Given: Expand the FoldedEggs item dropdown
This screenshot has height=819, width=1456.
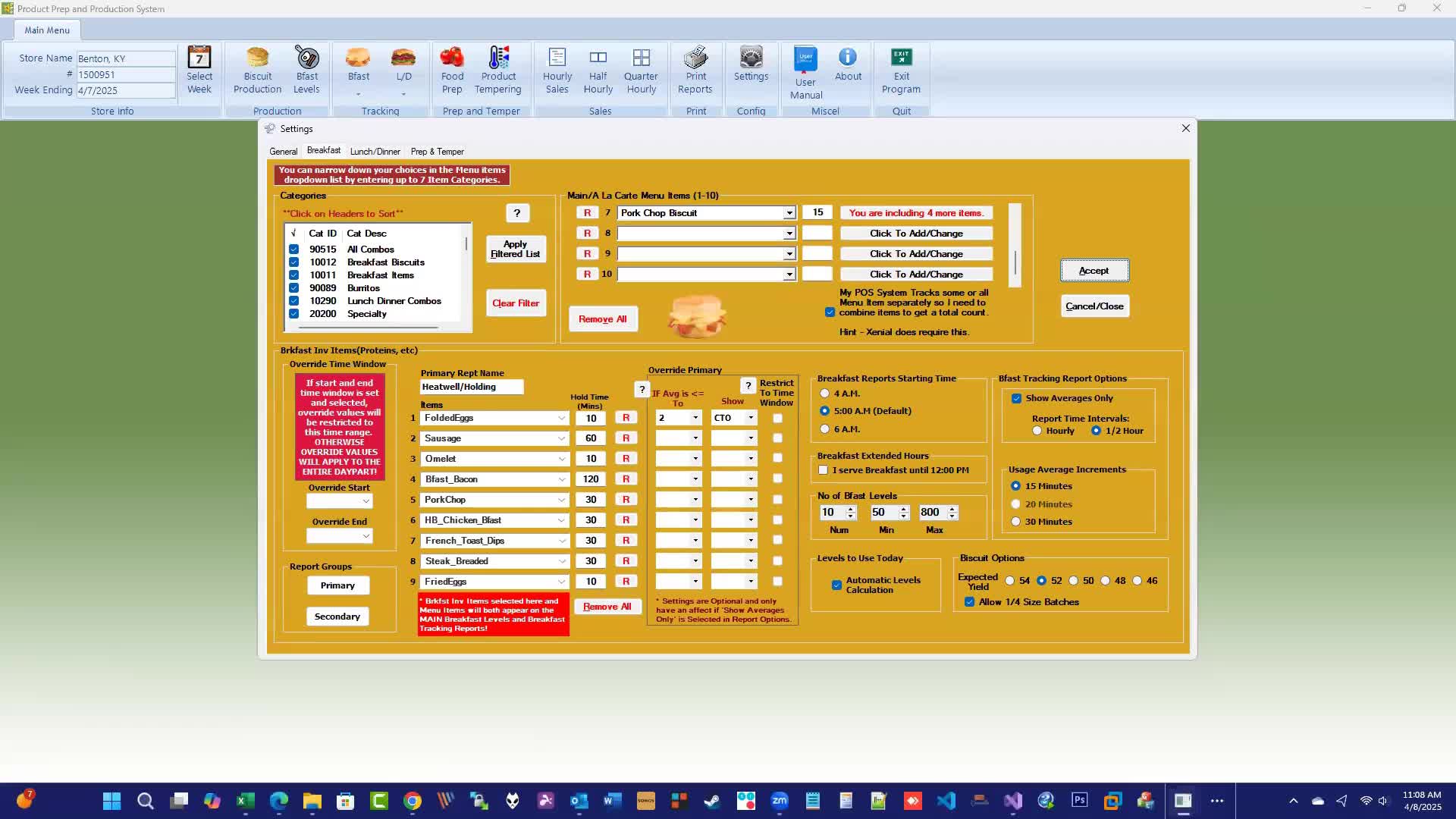Looking at the screenshot, I should (561, 418).
